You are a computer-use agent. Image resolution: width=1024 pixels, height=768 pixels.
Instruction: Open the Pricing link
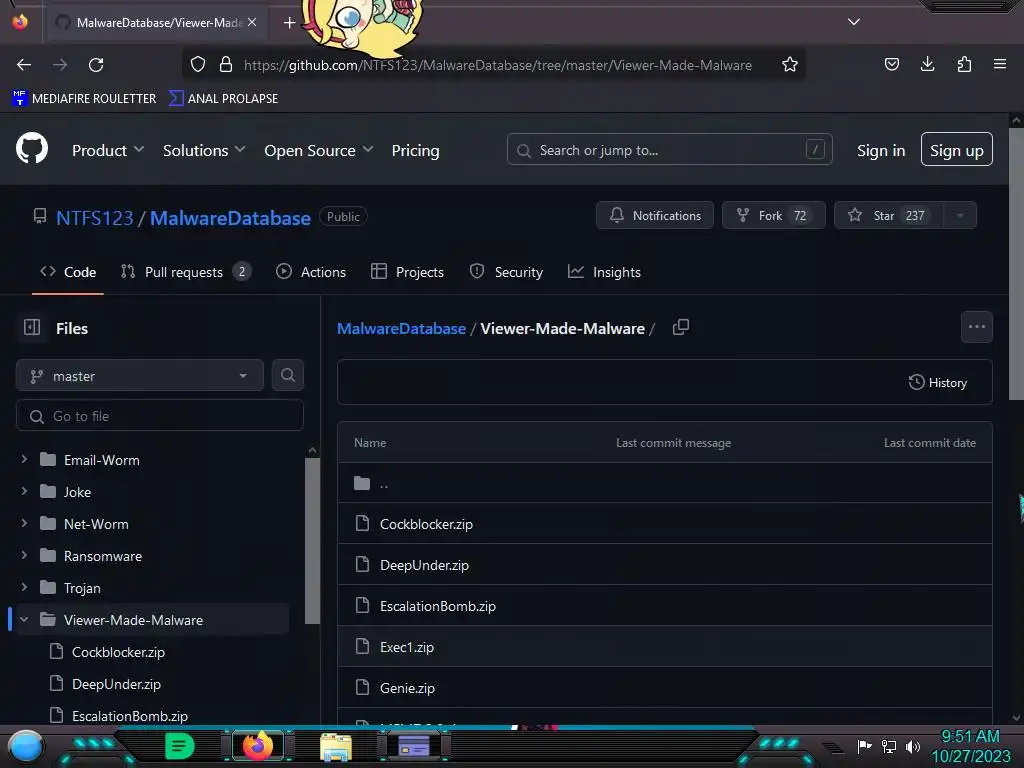(x=415, y=150)
